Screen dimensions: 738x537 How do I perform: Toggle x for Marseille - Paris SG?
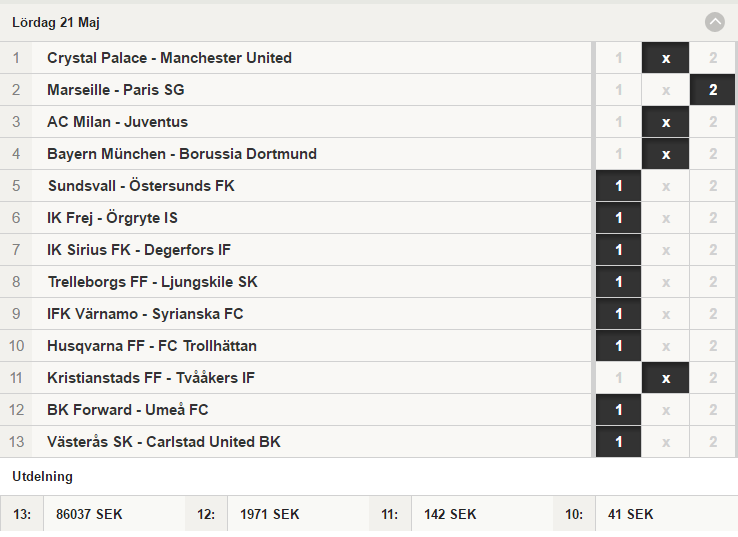pyautogui.click(x=666, y=90)
